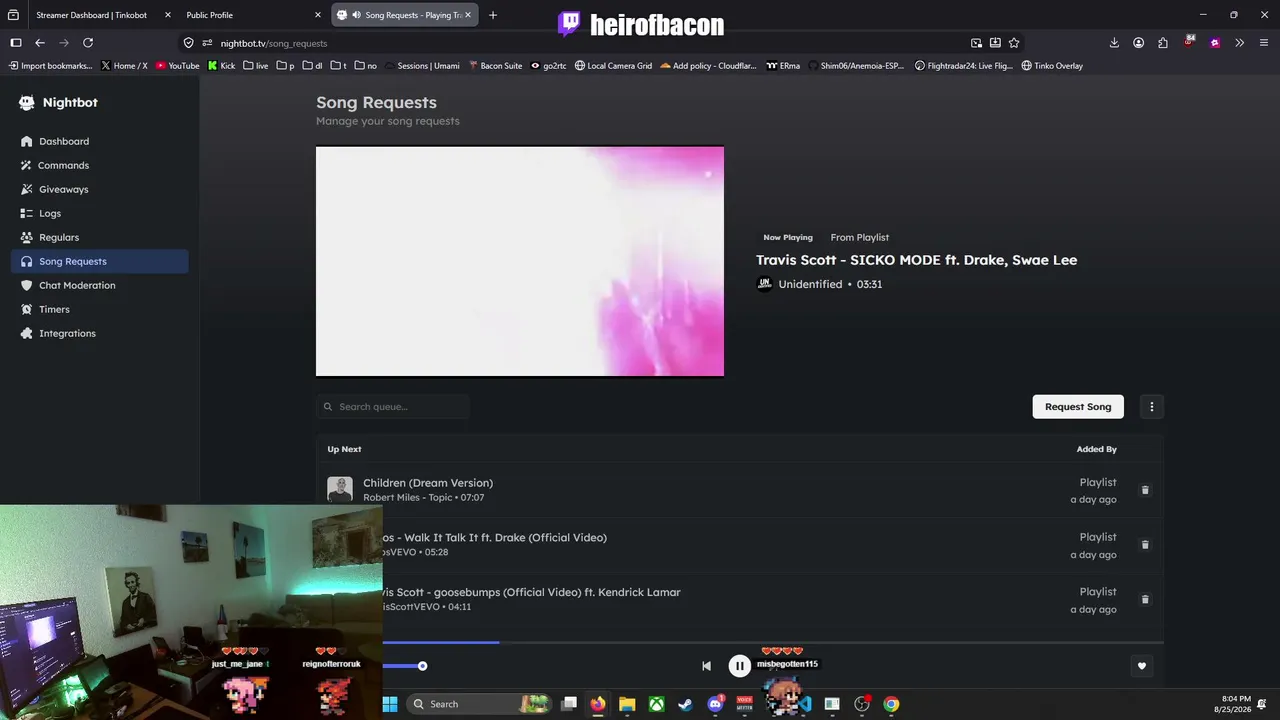Open the browser downloads panel

point(1114,43)
